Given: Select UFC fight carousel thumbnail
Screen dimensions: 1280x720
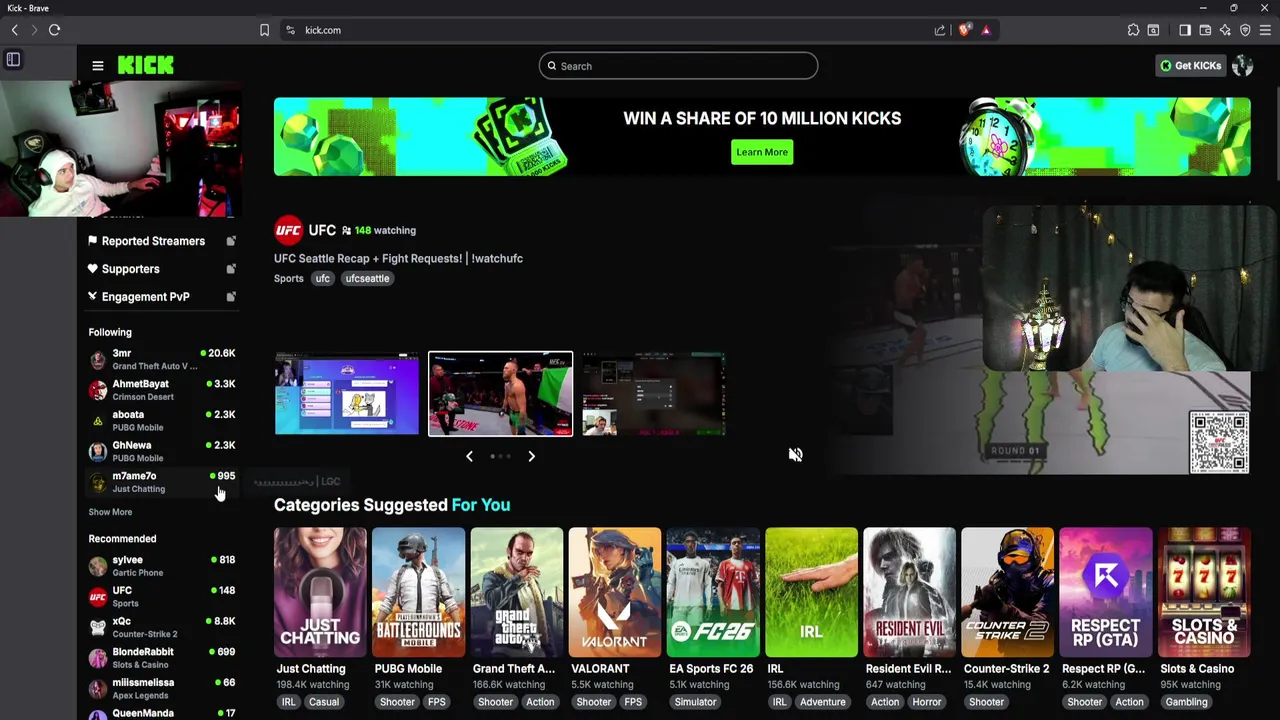Looking at the screenshot, I should [500, 394].
